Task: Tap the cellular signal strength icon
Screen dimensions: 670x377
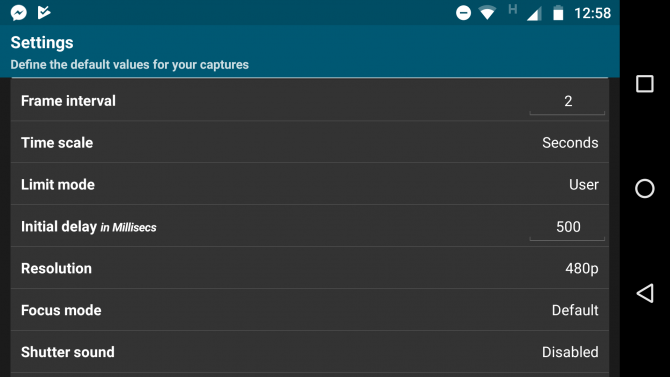Action: point(534,14)
